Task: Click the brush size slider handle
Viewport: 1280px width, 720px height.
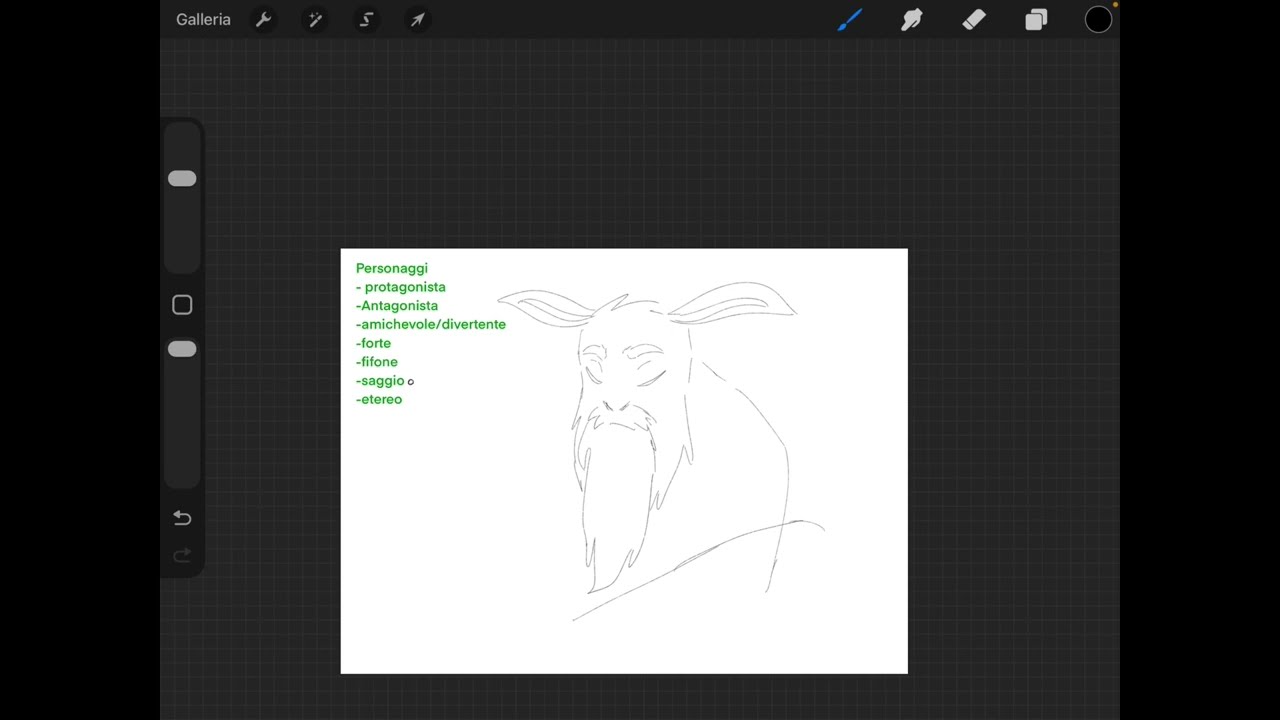Action: 182,178
